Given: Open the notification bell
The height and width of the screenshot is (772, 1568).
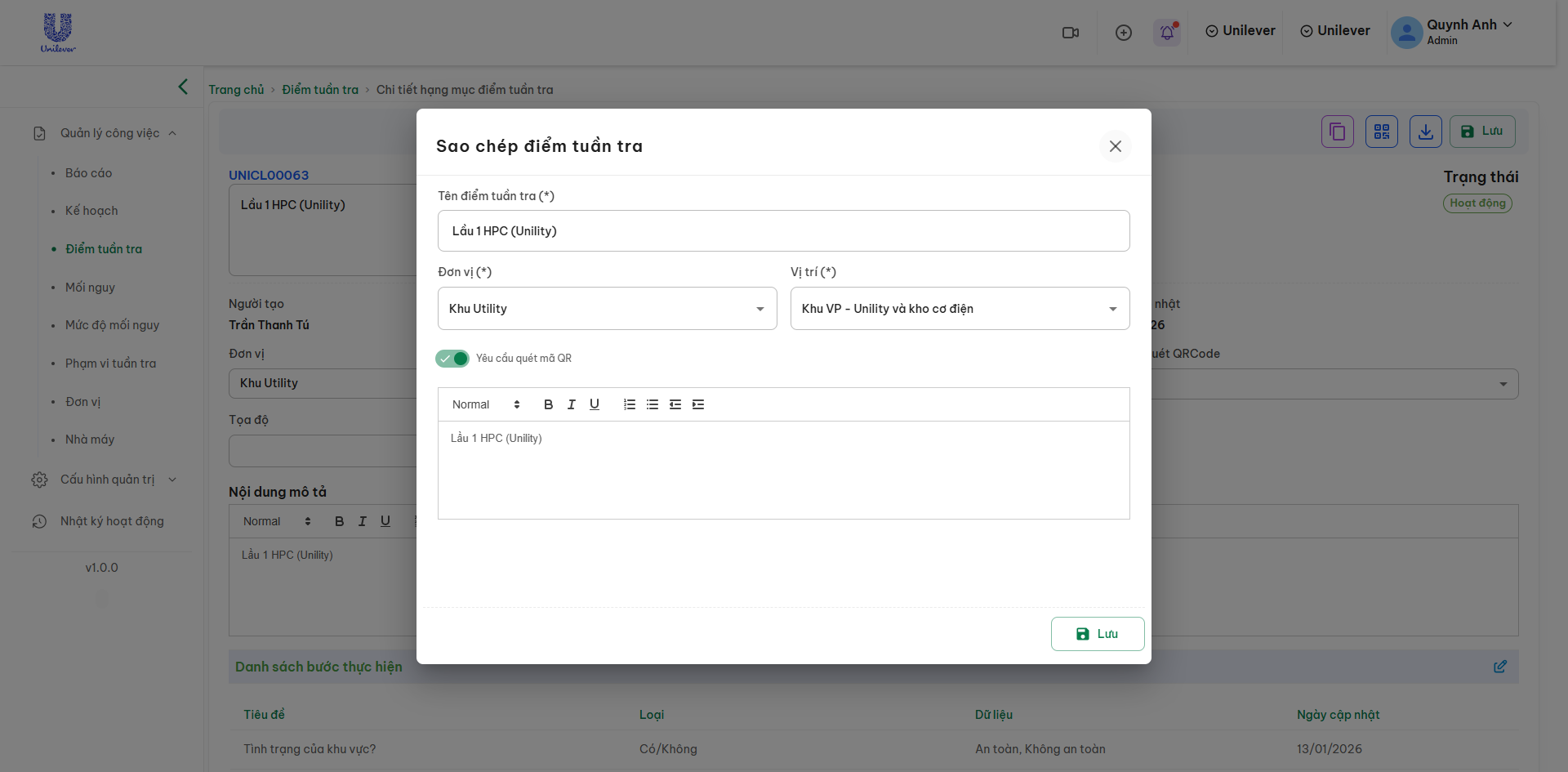Looking at the screenshot, I should (x=1166, y=33).
